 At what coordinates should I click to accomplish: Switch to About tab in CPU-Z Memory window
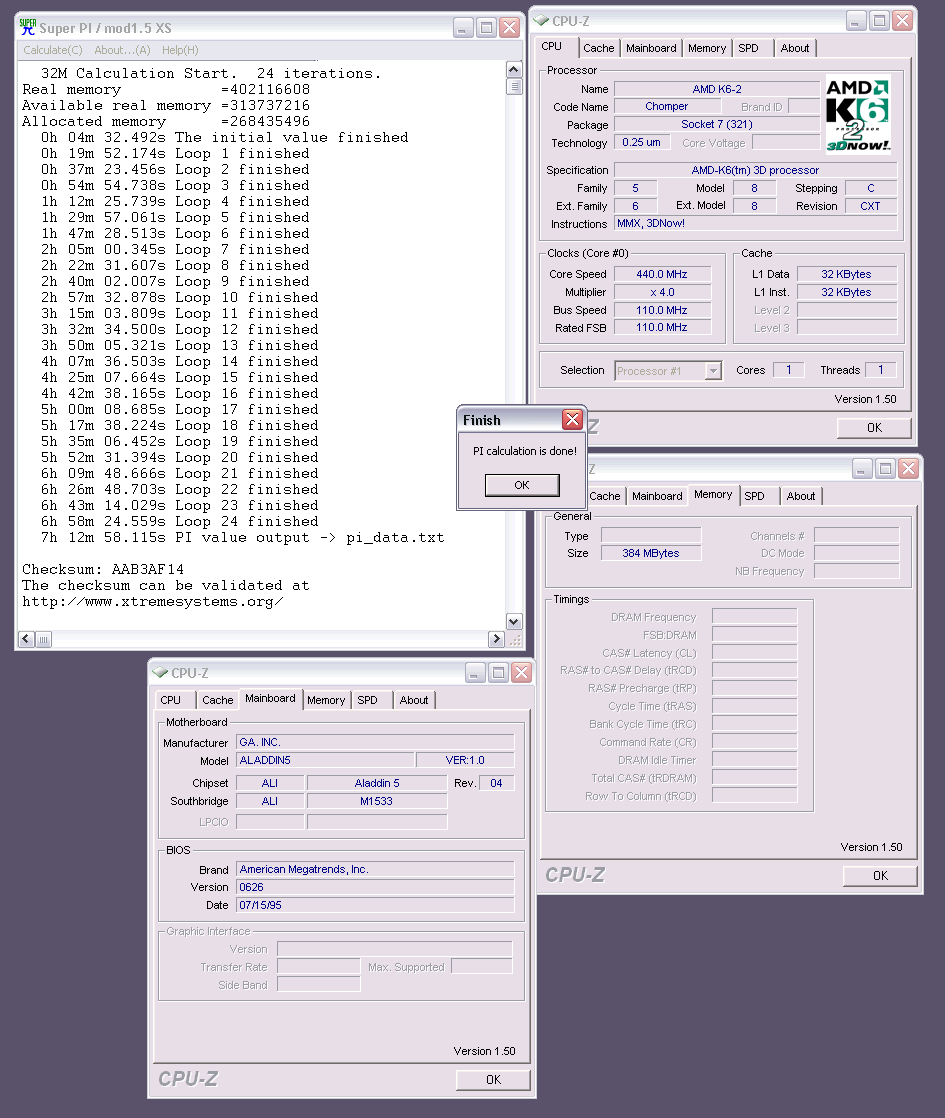pos(800,496)
